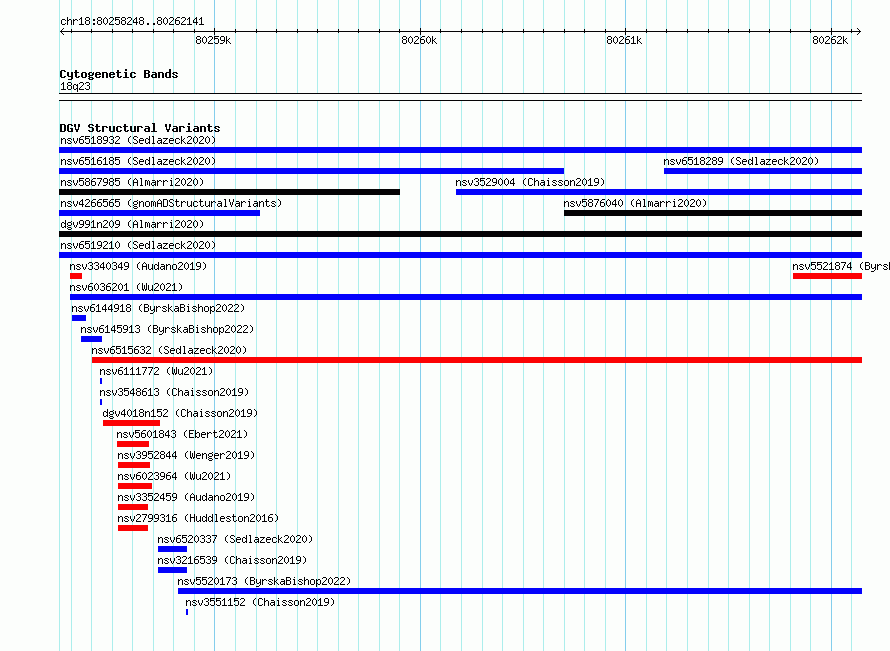This screenshot has width=890, height=651.
Task: Click the ruler's left arrow end
Action: (x=62, y=31)
